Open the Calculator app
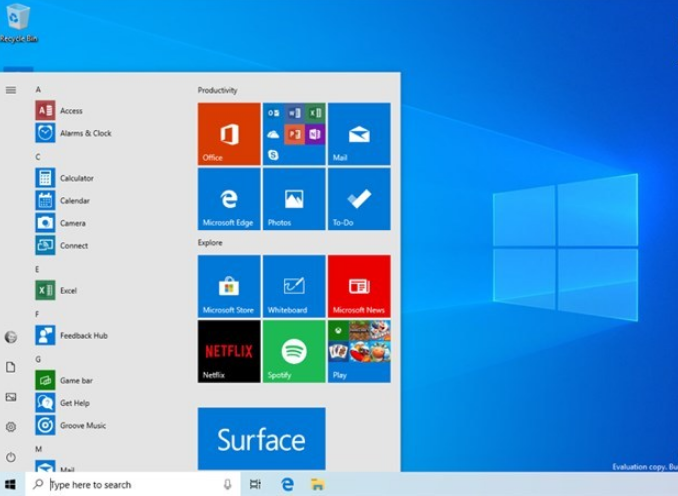 tap(64, 178)
